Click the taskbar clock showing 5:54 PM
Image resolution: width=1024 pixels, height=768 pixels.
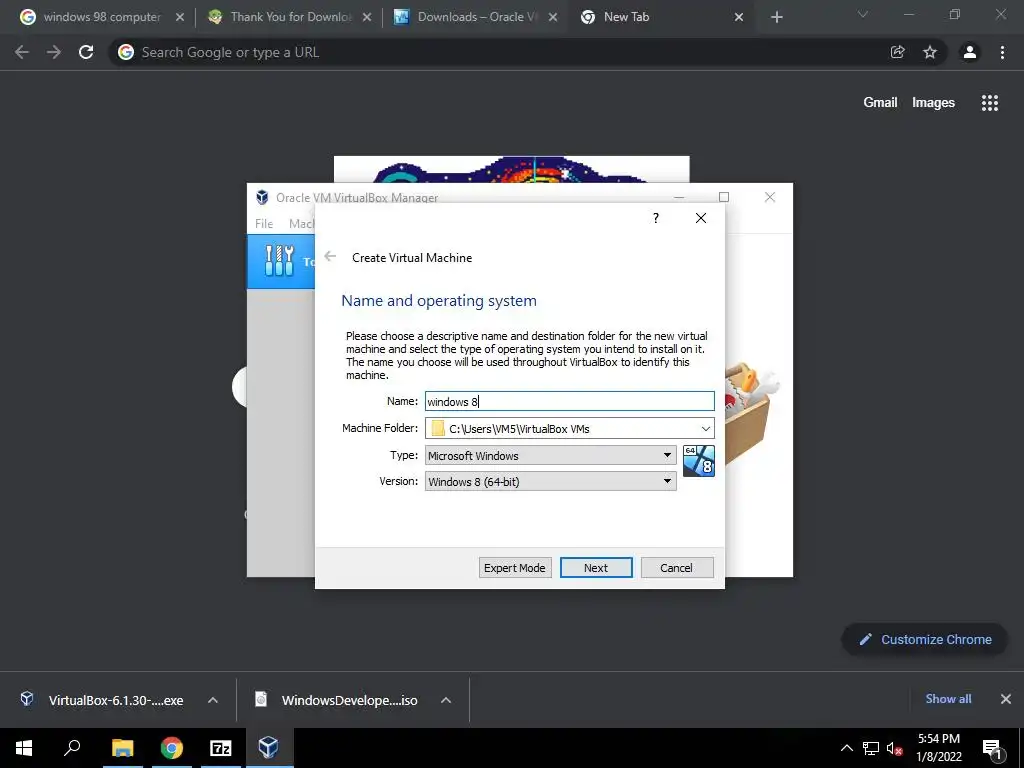coord(939,748)
